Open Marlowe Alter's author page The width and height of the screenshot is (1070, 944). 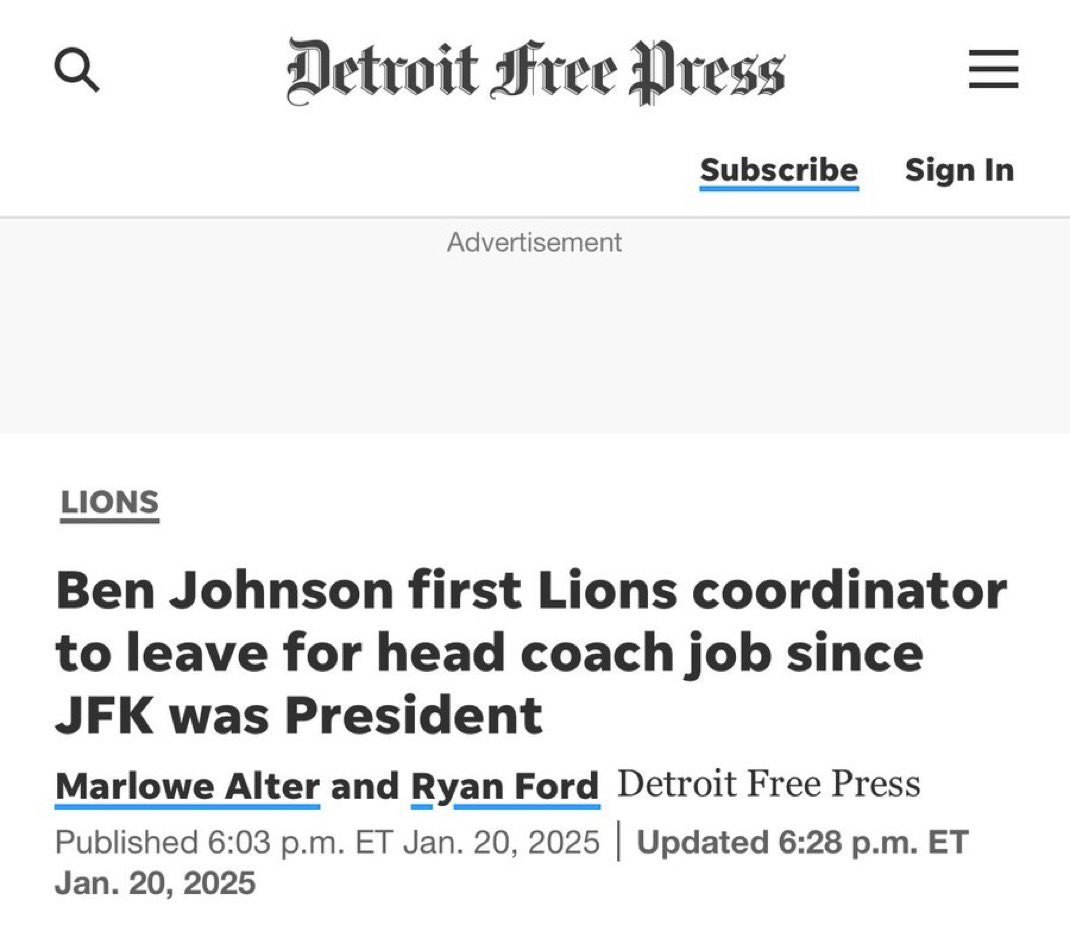click(x=188, y=786)
